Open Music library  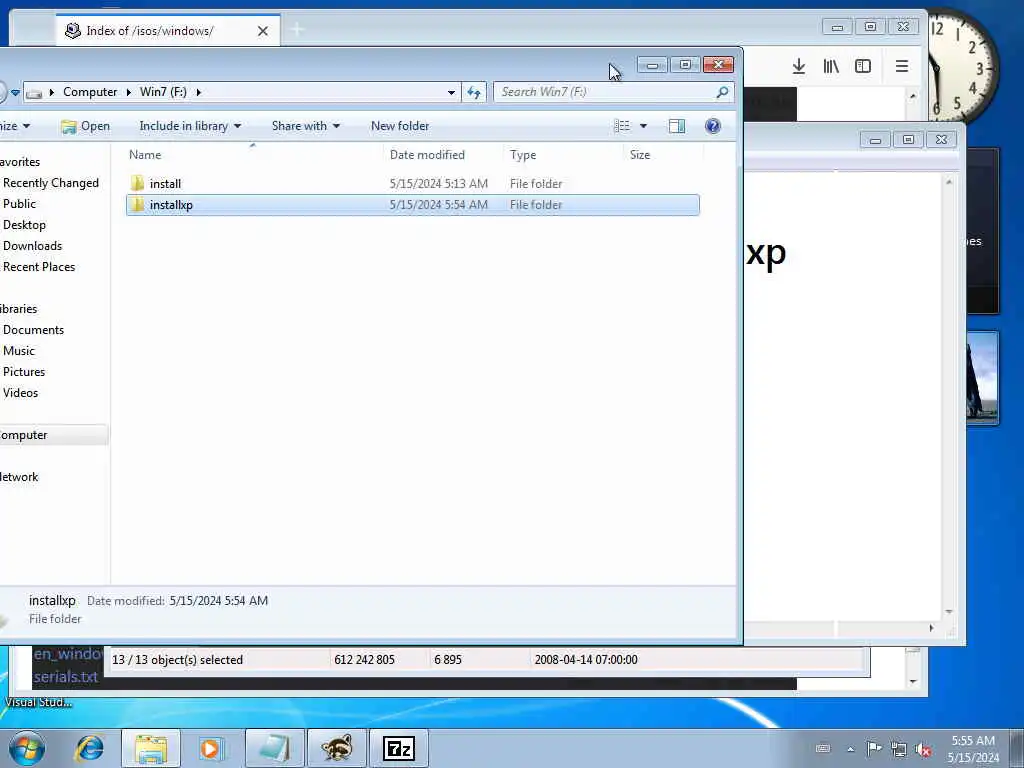(19, 351)
